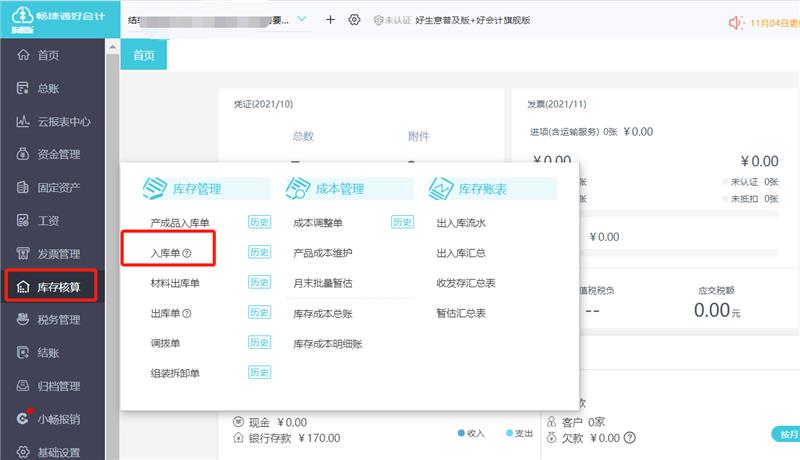Click the help icon beside 入库单
The height and width of the screenshot is (460, 800).
pyautogui.click(x=186, y=253)
